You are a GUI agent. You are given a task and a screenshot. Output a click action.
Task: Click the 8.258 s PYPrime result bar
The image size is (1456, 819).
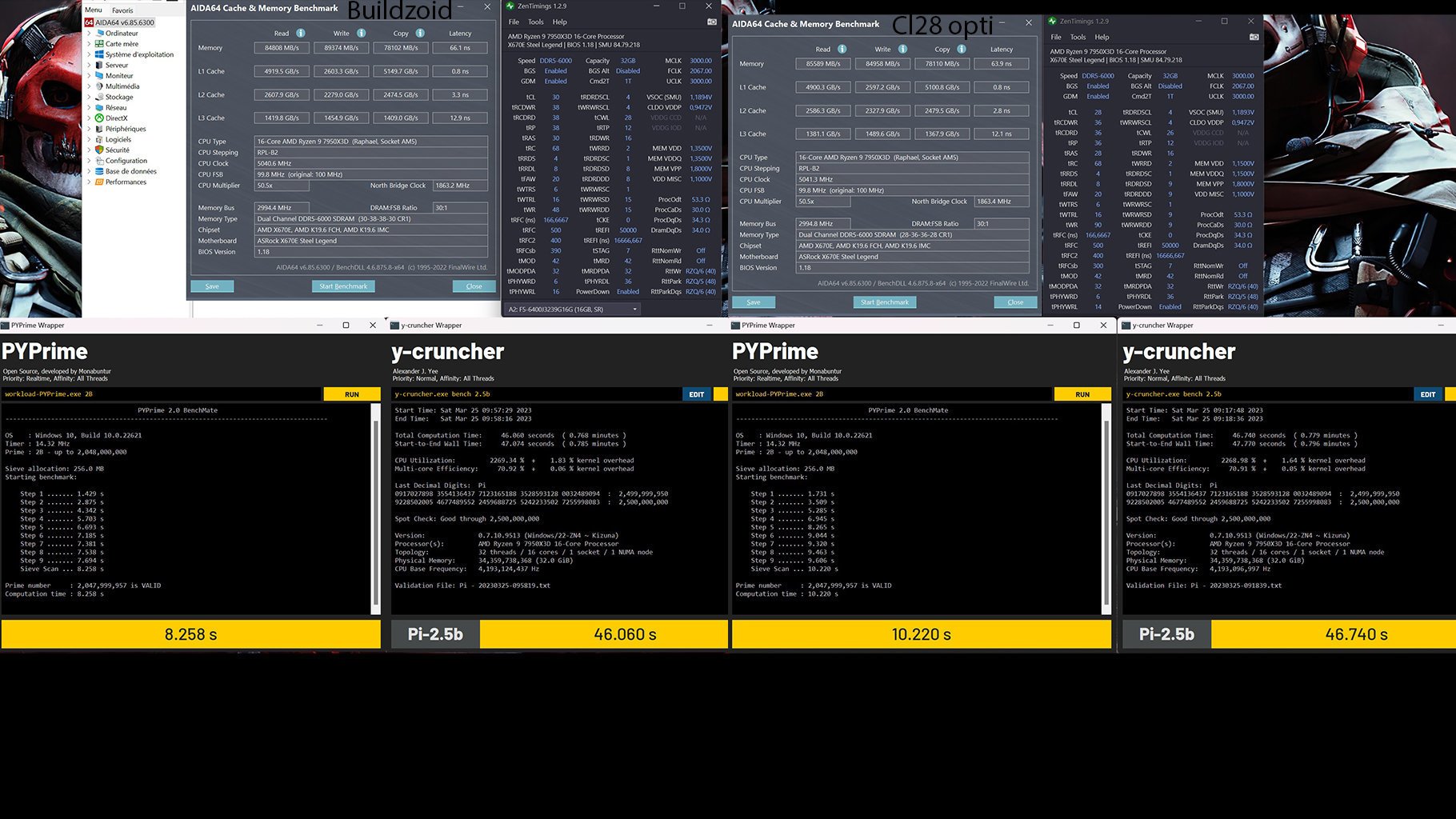pyautogui.click(x=191, y=634)
